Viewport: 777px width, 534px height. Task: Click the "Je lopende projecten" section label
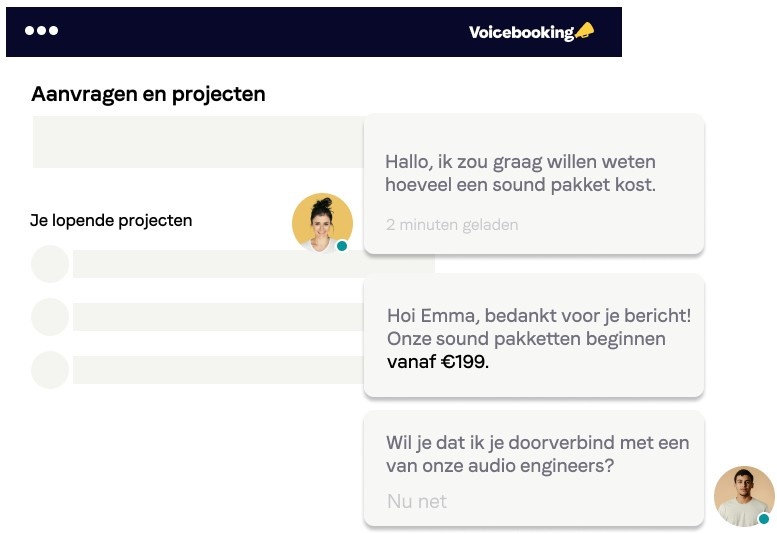[111, 220]
